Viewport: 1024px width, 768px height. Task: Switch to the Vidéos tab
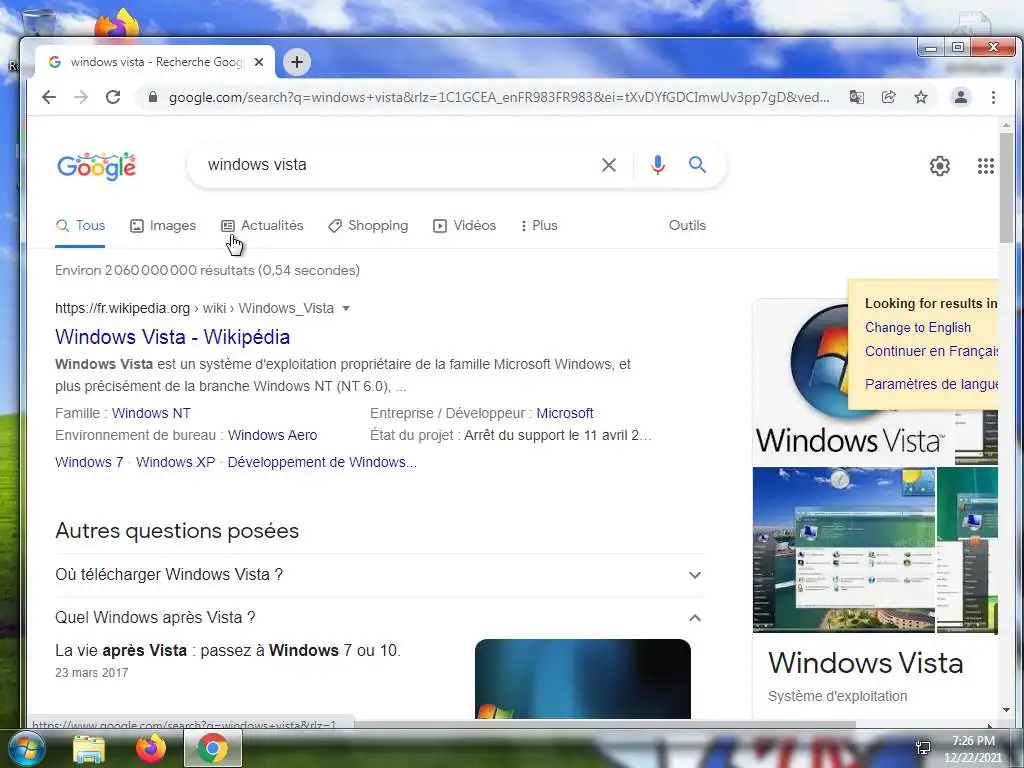pyautogui.click(x=464, y=225)
